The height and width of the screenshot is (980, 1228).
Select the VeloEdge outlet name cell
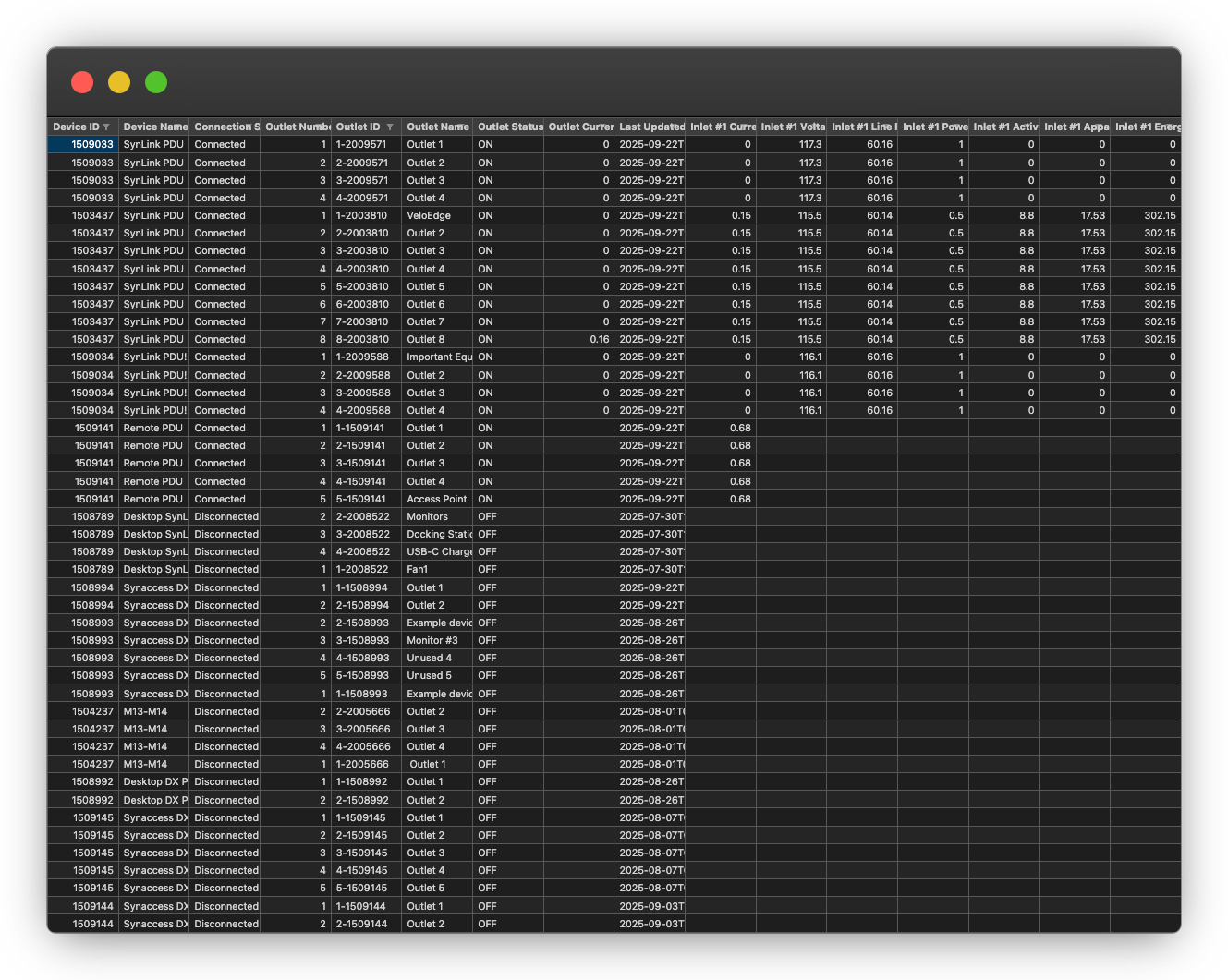[x=437, y=215]
